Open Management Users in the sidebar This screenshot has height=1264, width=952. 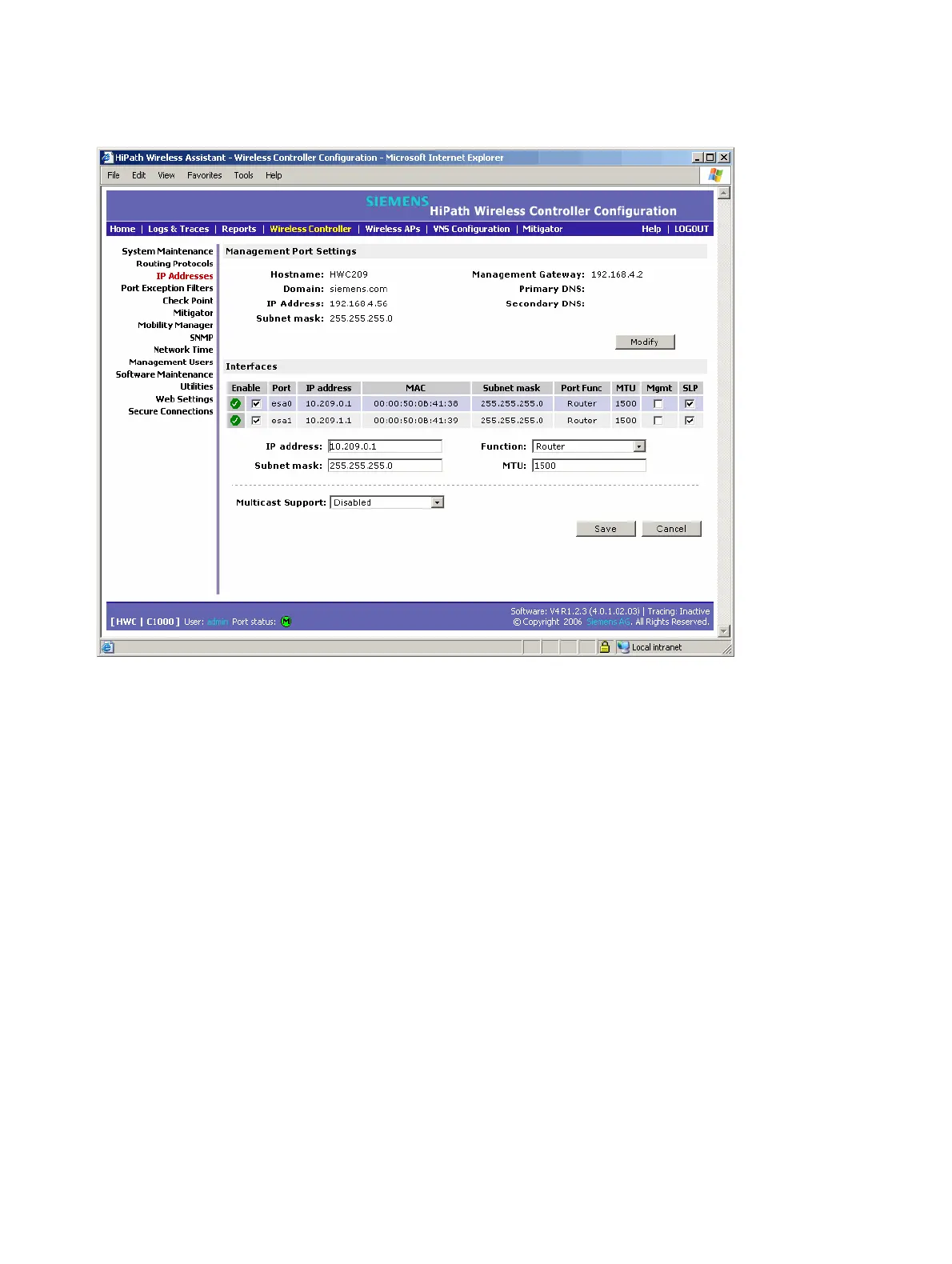tap(171, 362)
